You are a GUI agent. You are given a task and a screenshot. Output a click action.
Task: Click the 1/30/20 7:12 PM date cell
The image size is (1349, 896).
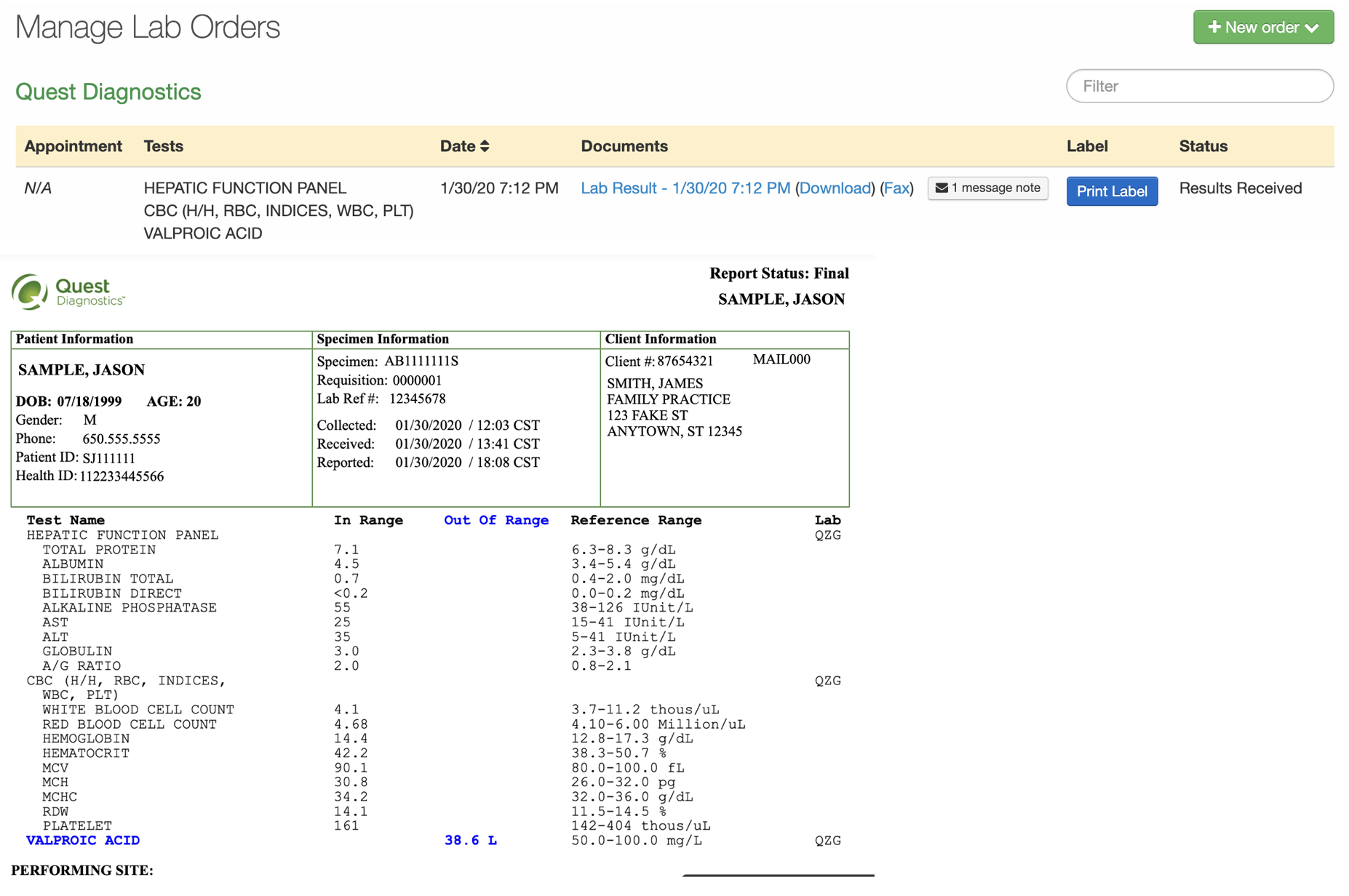coord(499,188)
